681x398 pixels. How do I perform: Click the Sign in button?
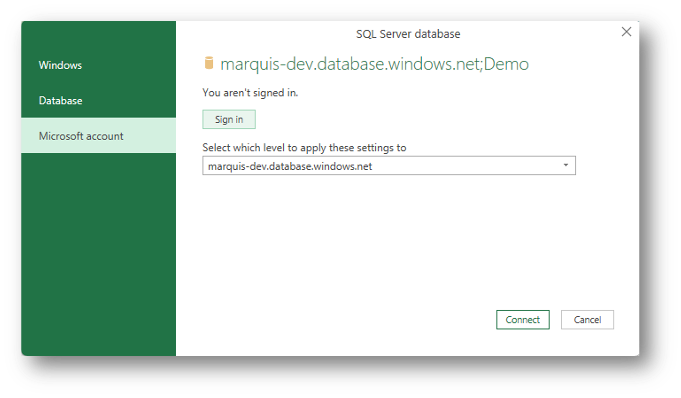[229, 119]
